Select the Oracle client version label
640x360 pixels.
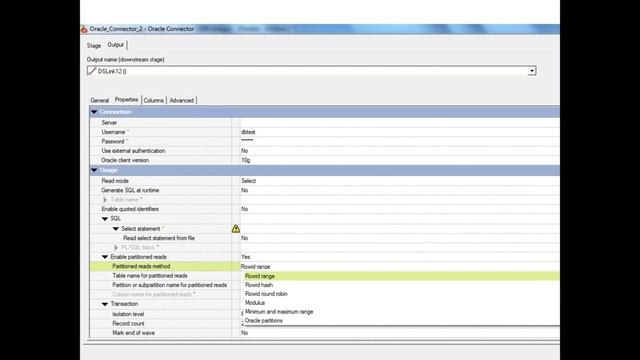coord(125,160)
